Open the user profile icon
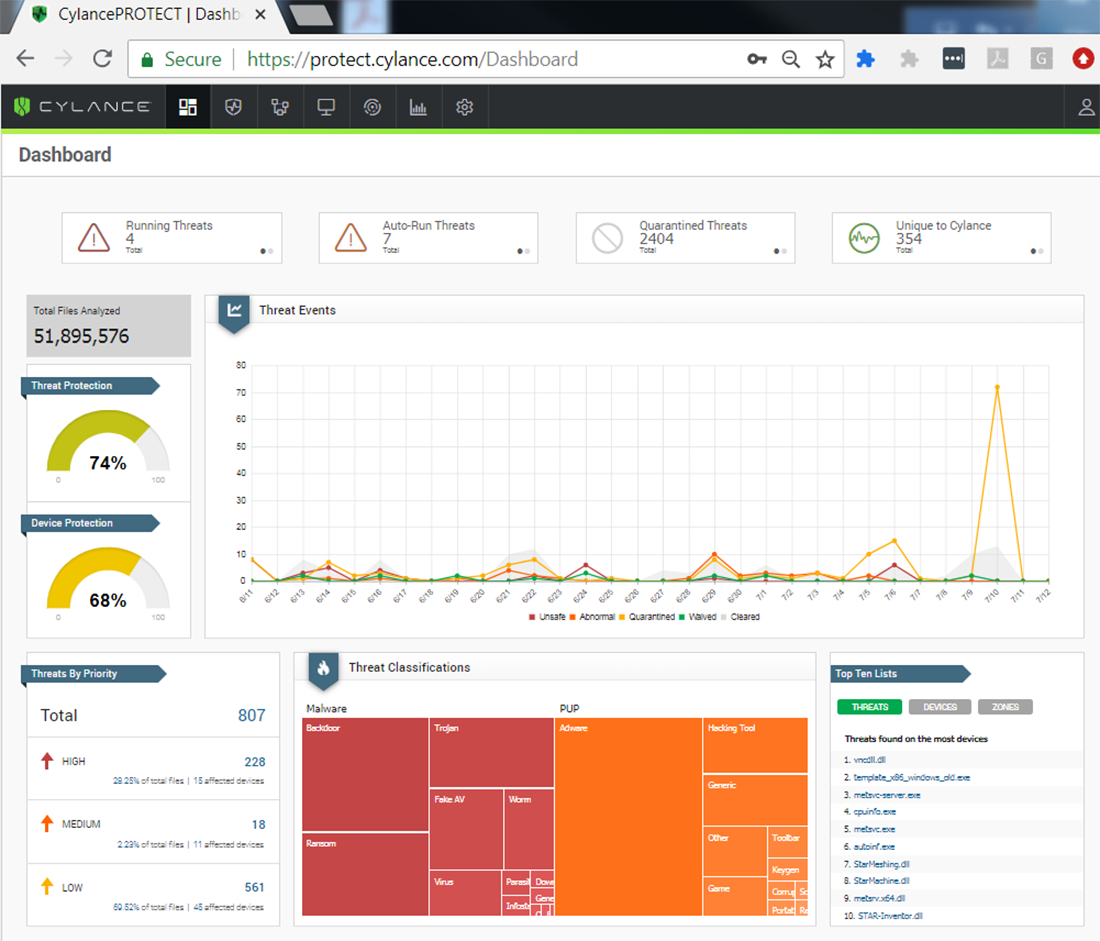 (1086, 107)
